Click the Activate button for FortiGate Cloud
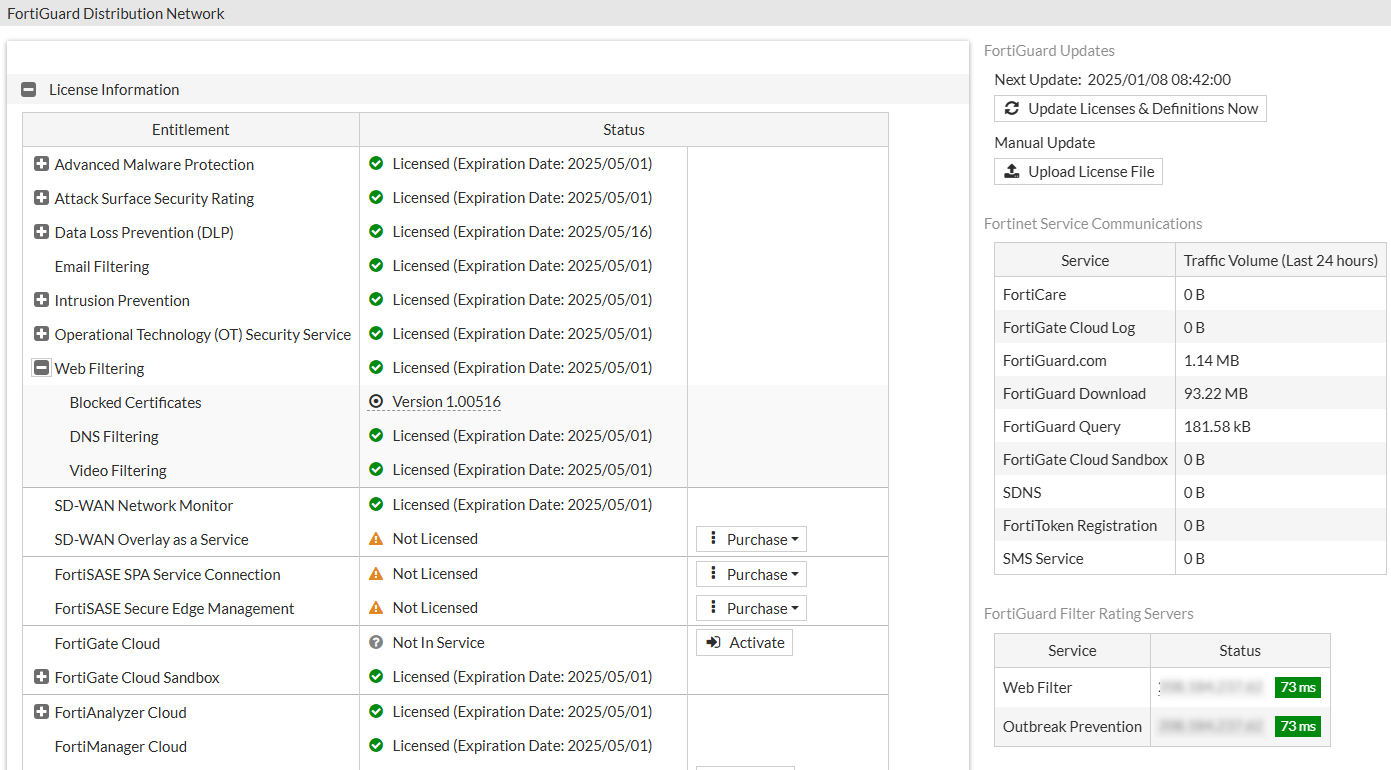 tap(744, 642)
